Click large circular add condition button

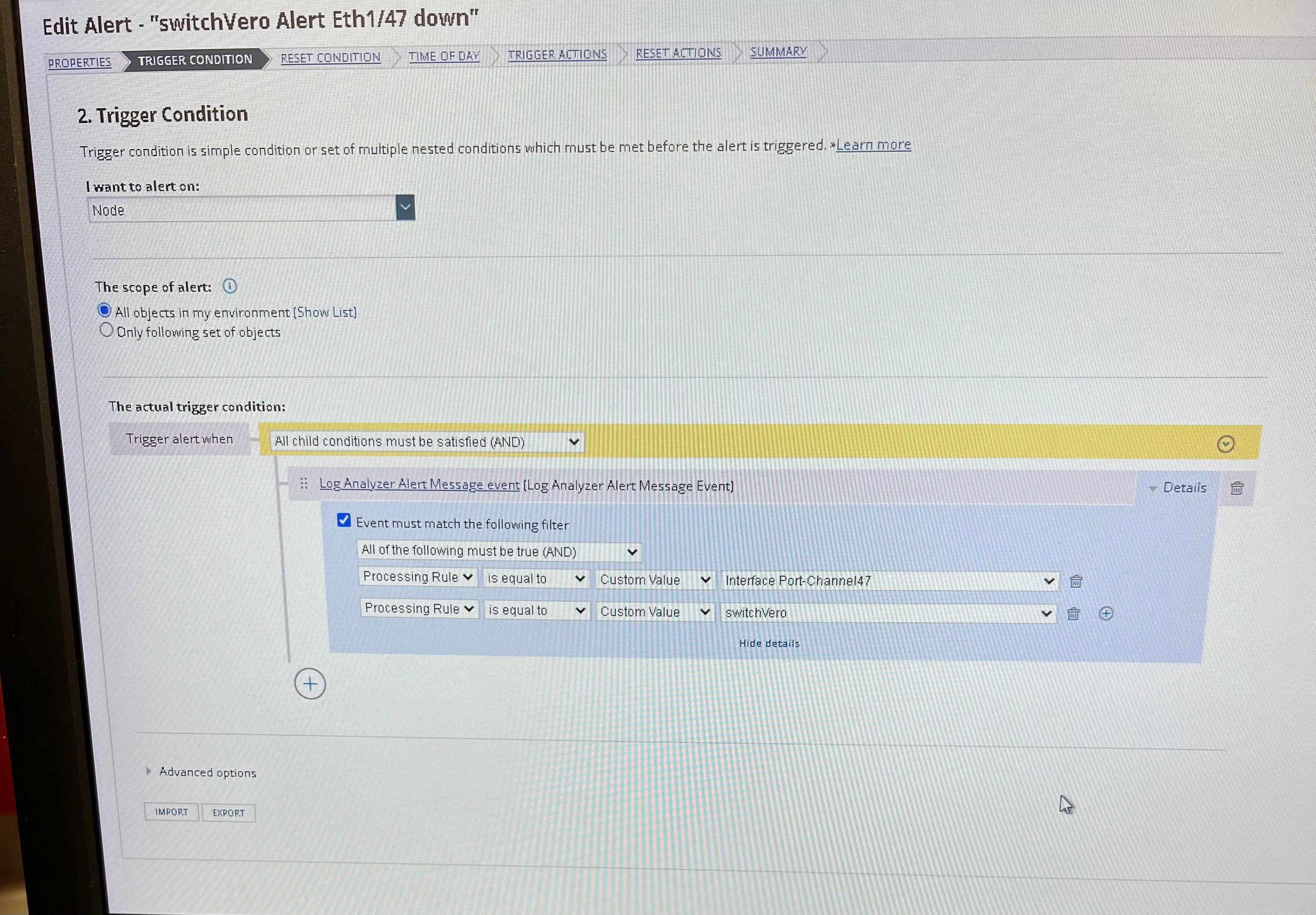tap(310, 684)
